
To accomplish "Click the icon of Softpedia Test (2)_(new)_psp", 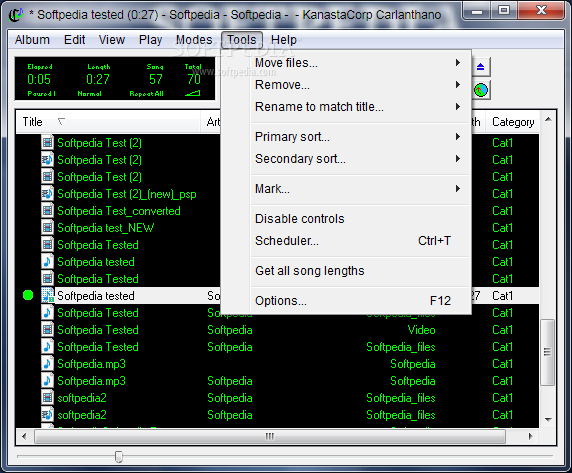I will coord(47,194).
